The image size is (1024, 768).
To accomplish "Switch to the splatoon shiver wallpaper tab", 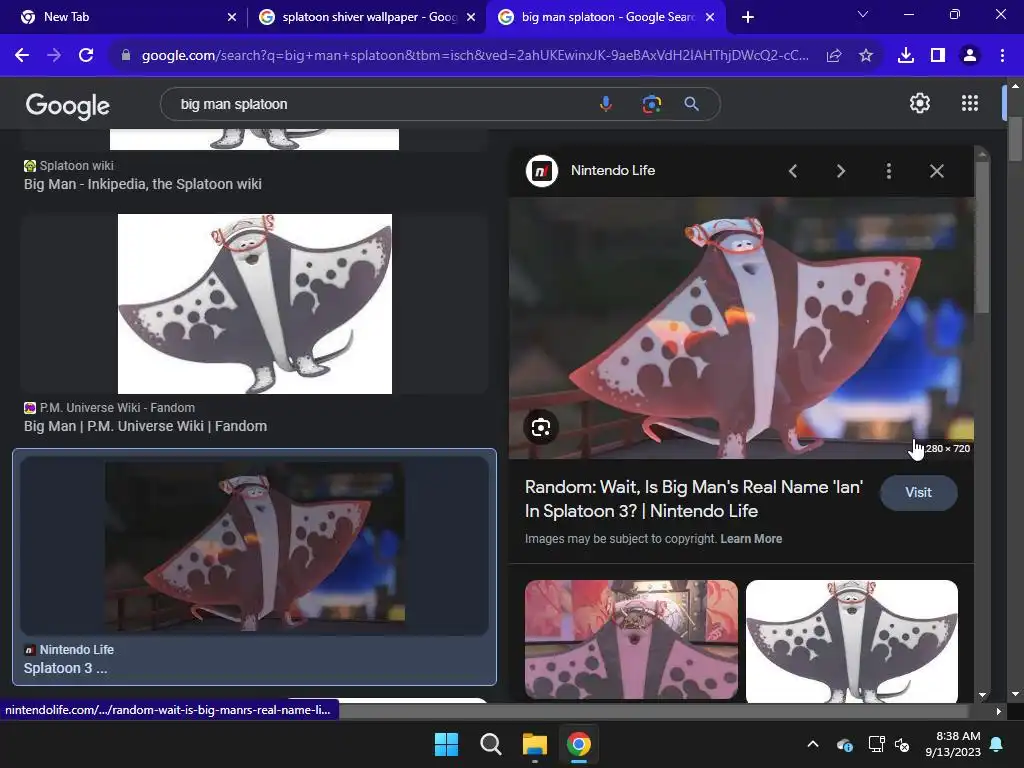I will tap(369, 17).
